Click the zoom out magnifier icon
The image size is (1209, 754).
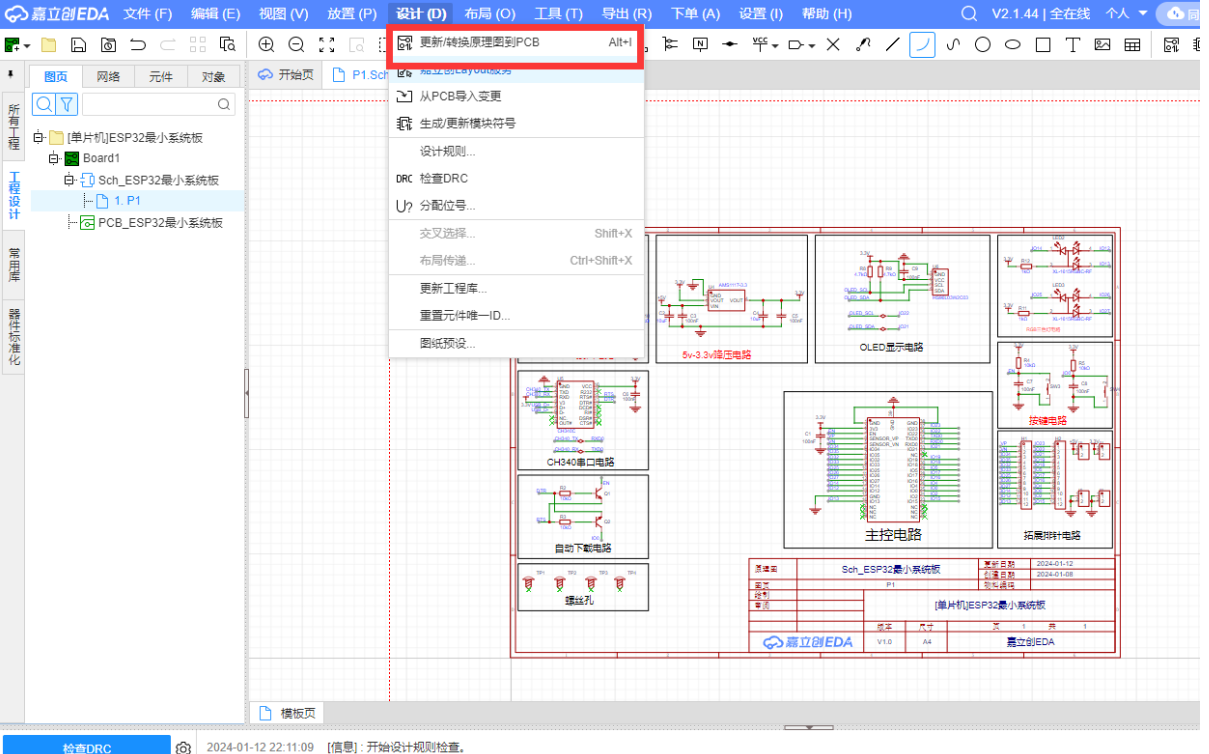pyautogui.click(x=296, y=45)
